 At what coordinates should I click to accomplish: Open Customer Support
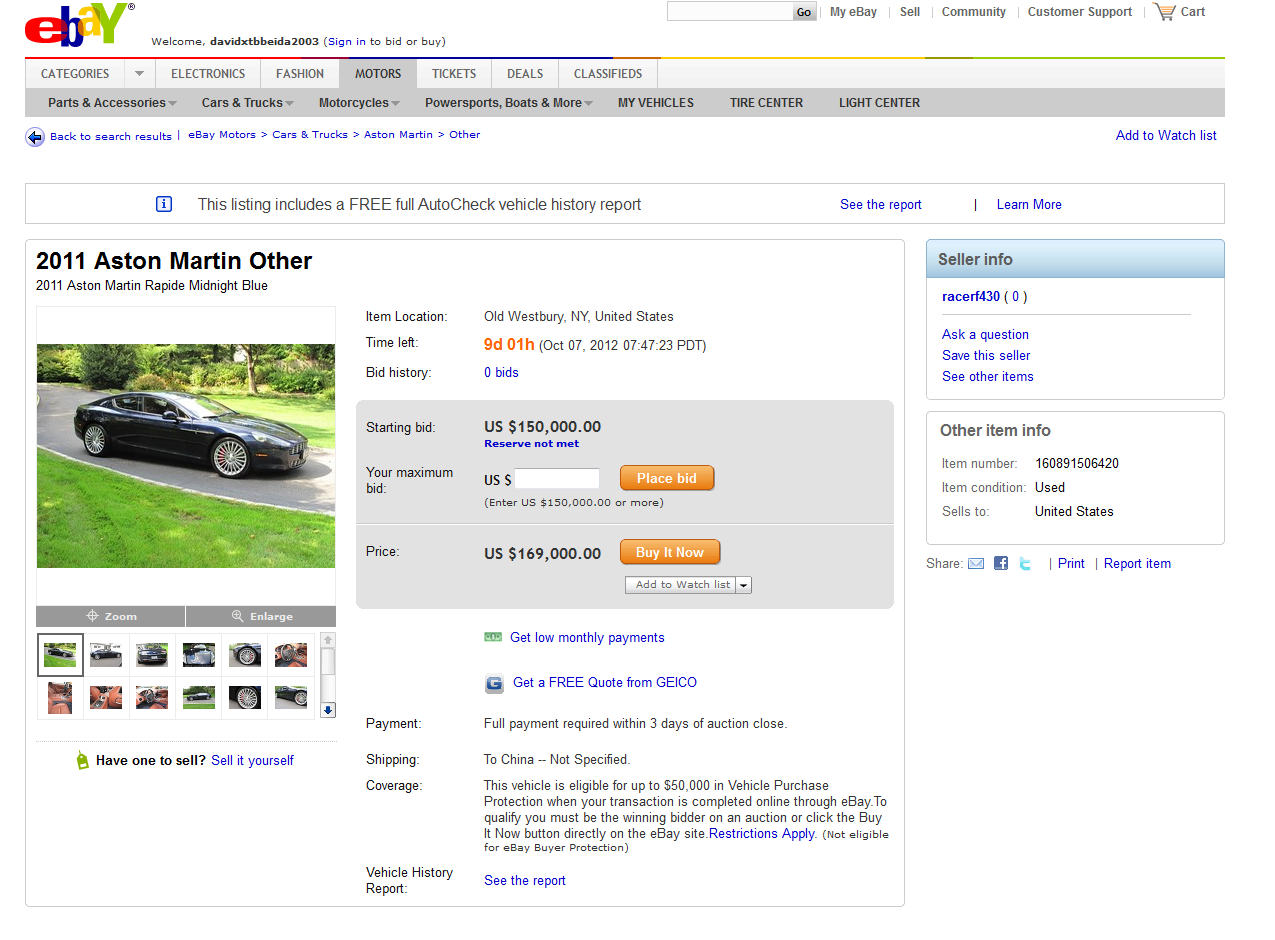1080,12
